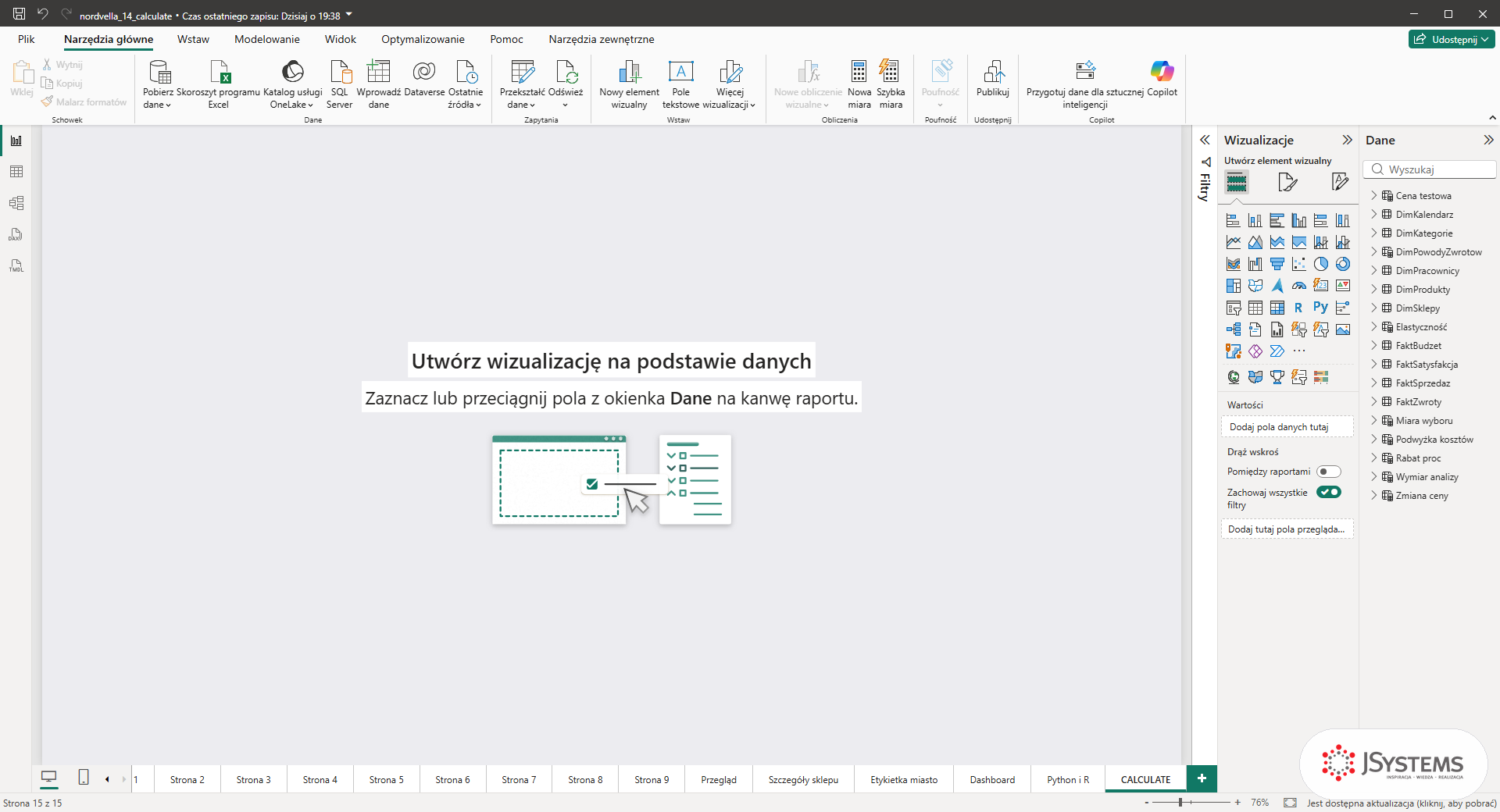Switch to model view in left sidebar
This screenshot has height=812, width=1500.
tap(16, 203)
